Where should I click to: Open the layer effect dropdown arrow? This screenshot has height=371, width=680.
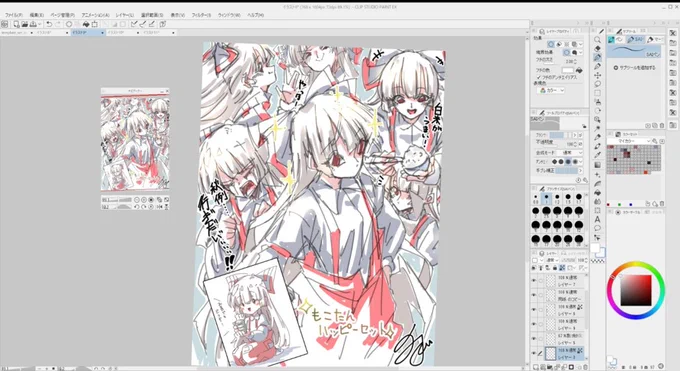coord(581,44)
